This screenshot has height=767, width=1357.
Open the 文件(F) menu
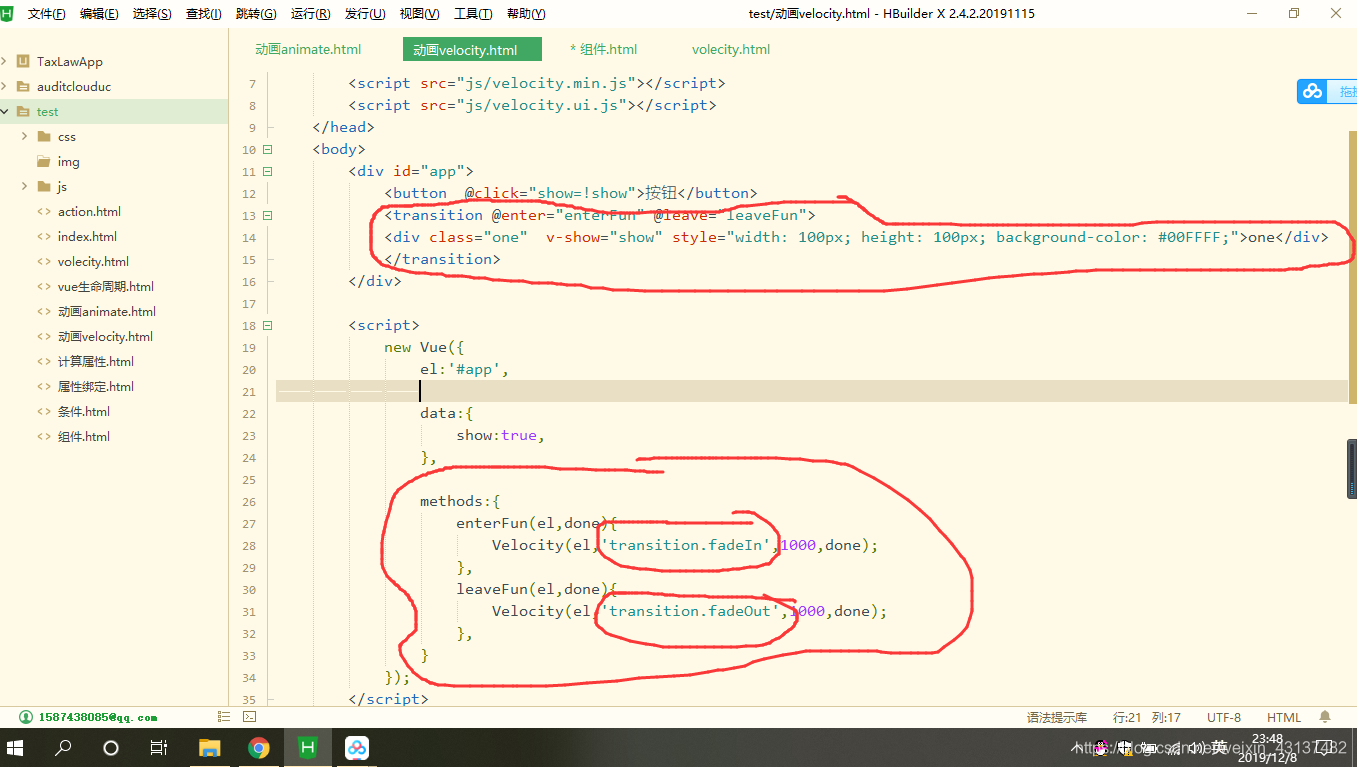tap(47, 14)
